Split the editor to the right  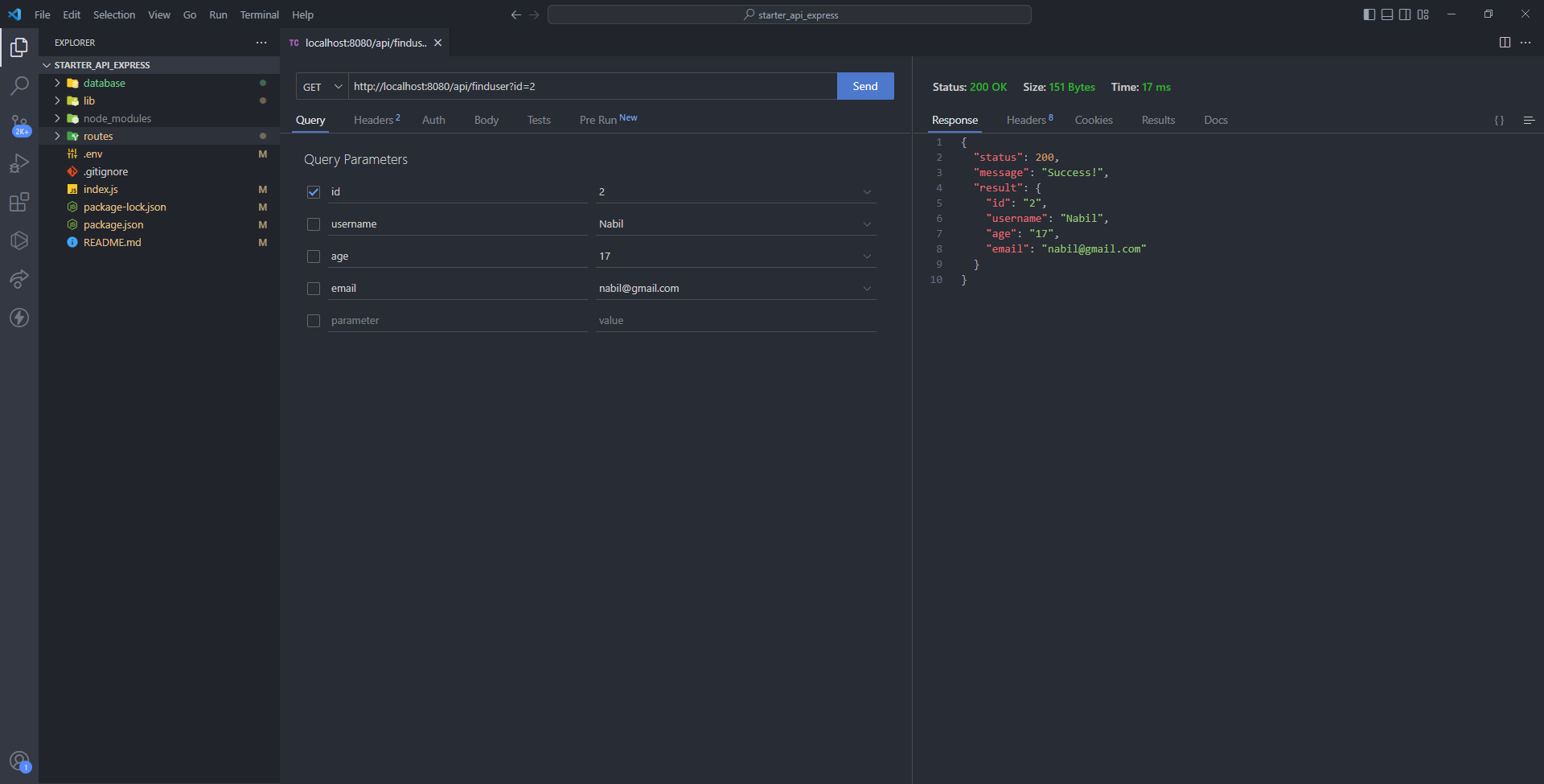[x=1505, y=43]
